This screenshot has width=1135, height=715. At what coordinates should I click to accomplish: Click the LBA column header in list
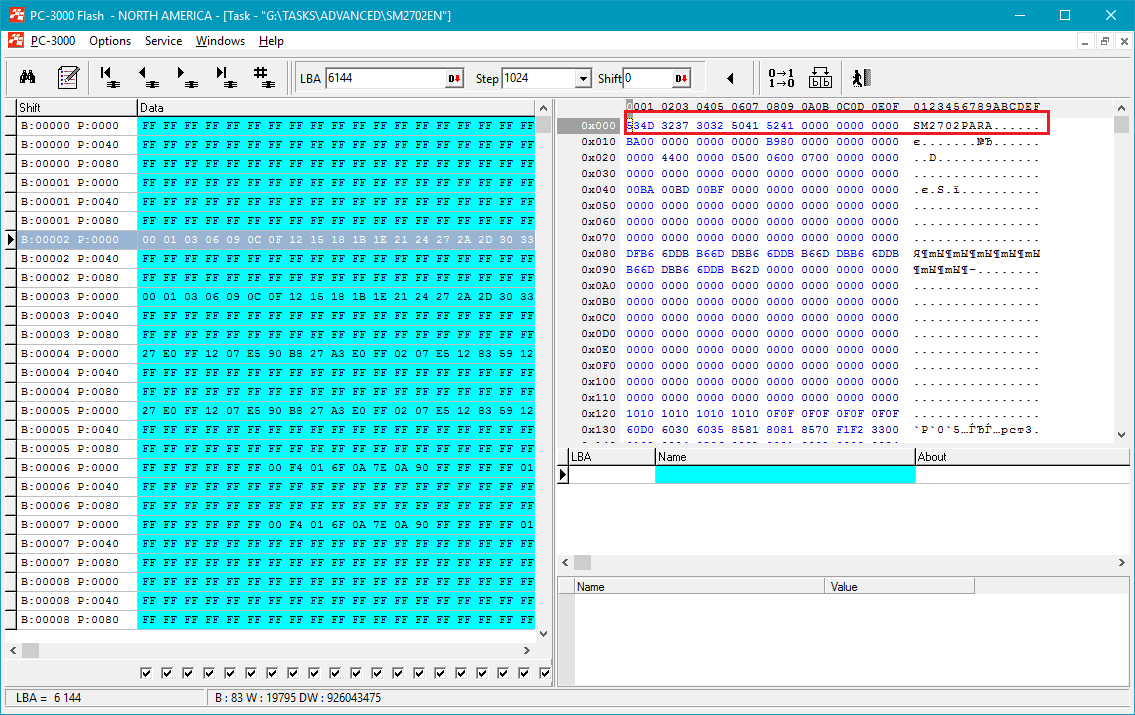611,457
